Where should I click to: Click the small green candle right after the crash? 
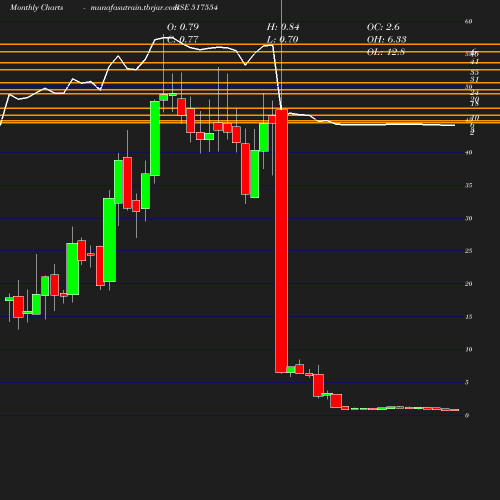pos(291,369)
